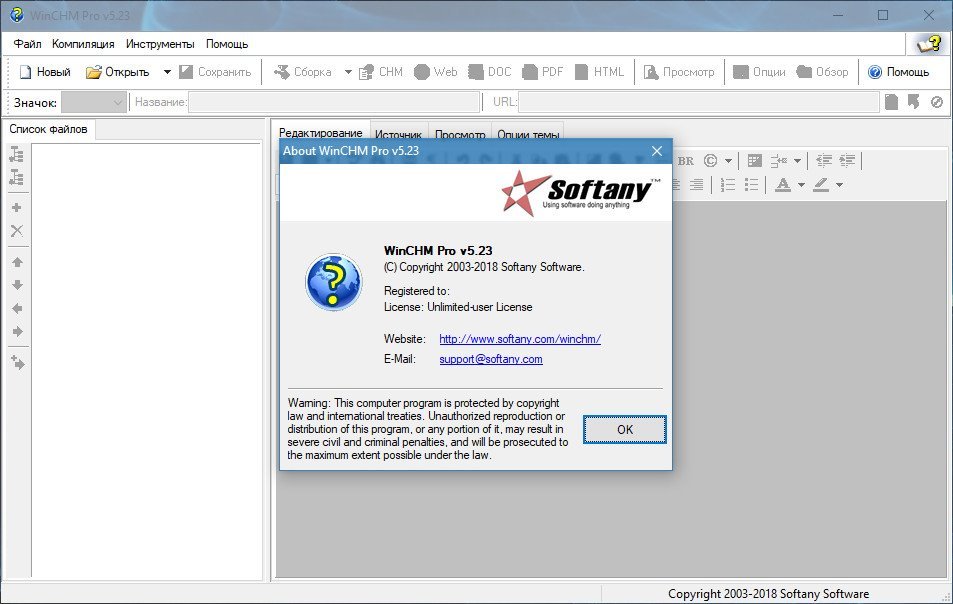
Task: Click the PDF output icon
Action: click(530, 72)
